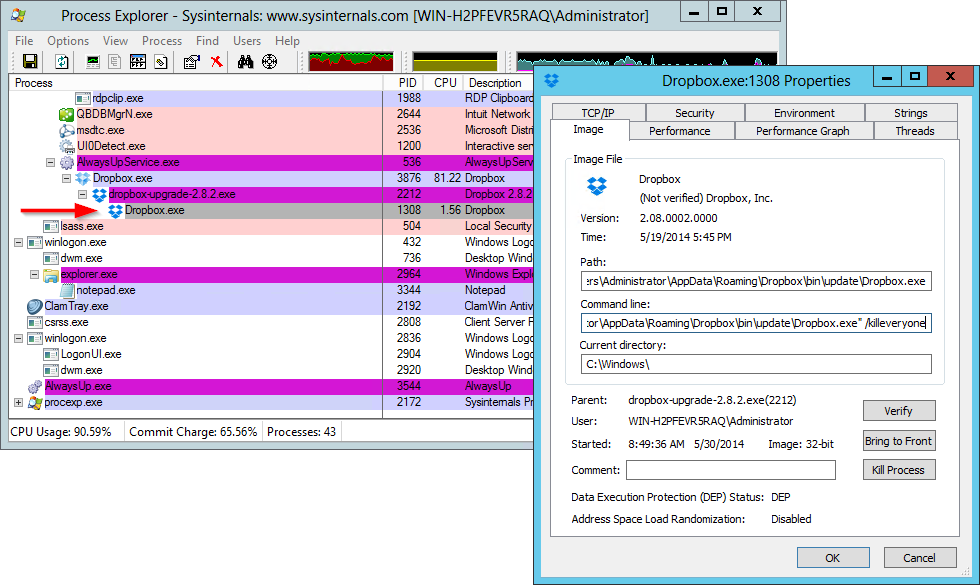Select the lsass.exe process row
980x585 pixels.
click(x=272, y=226)
